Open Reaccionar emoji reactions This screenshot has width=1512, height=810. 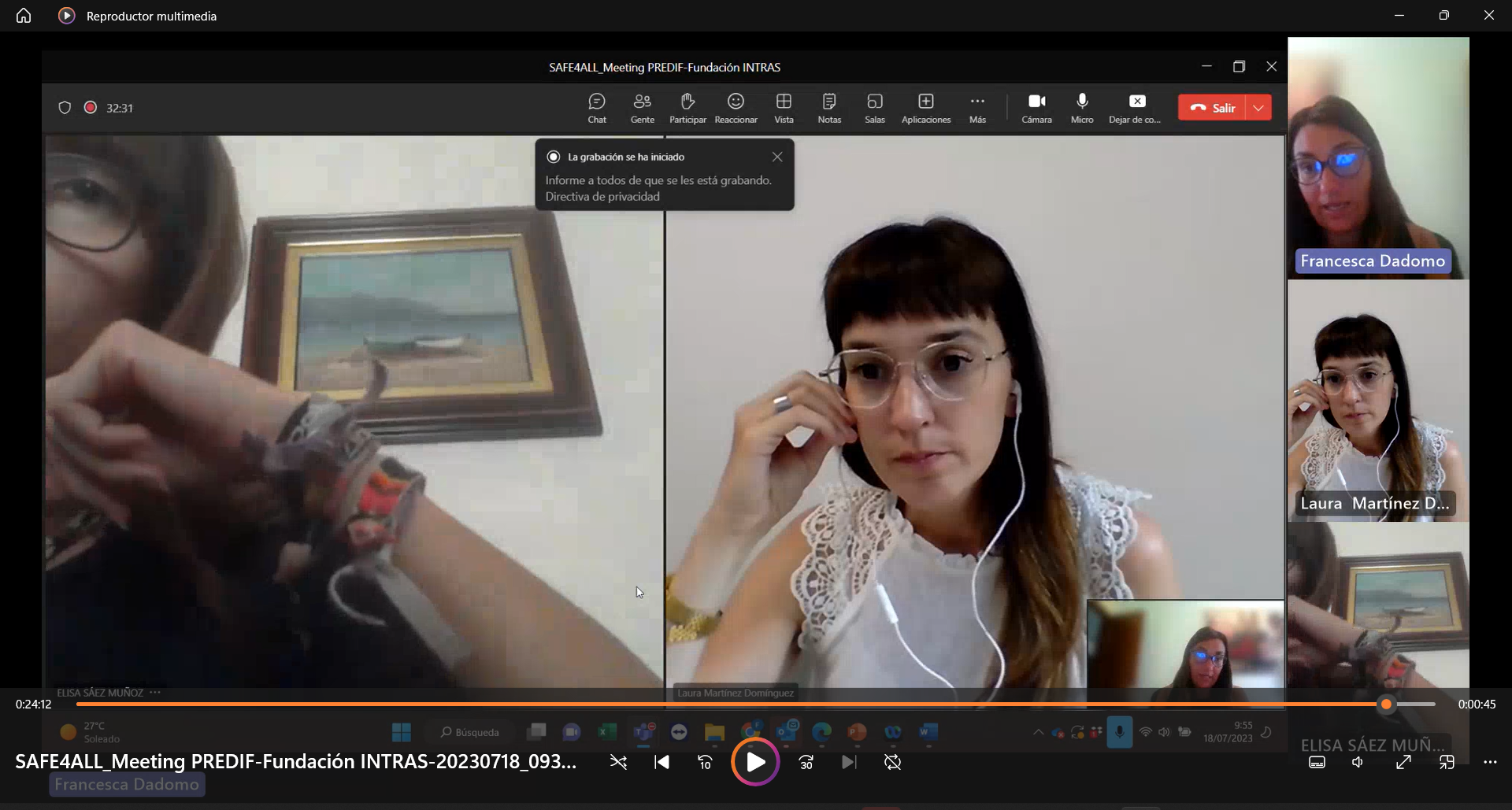[736, 109]
